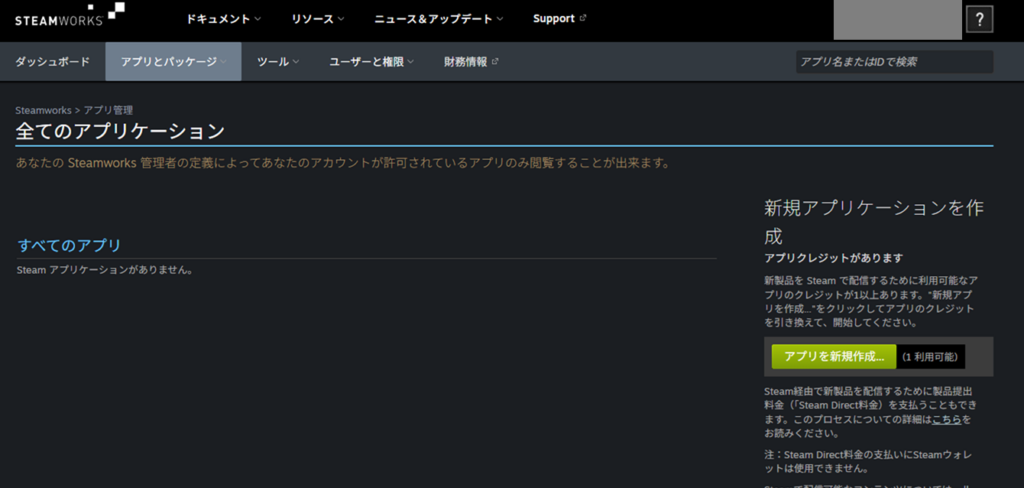Focus the アプリ名またはID search field
This screenshot has height=488, width=1024.
tap(894, 62)
